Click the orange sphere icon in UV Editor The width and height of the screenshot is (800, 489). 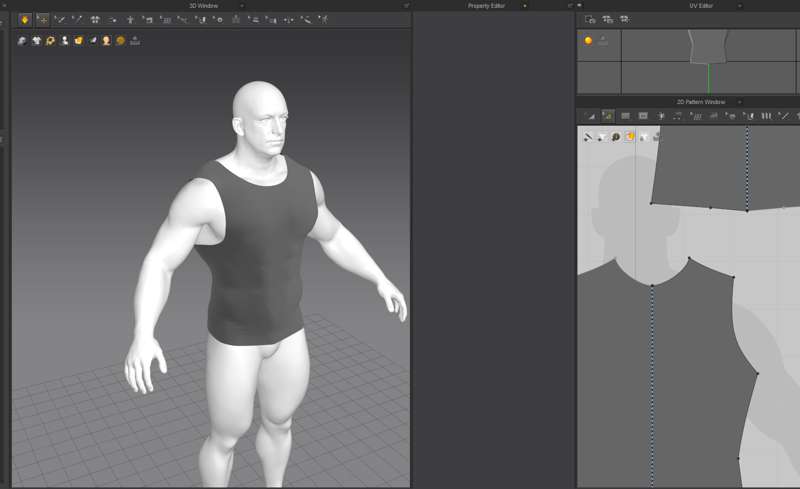(x=588, y=41)
